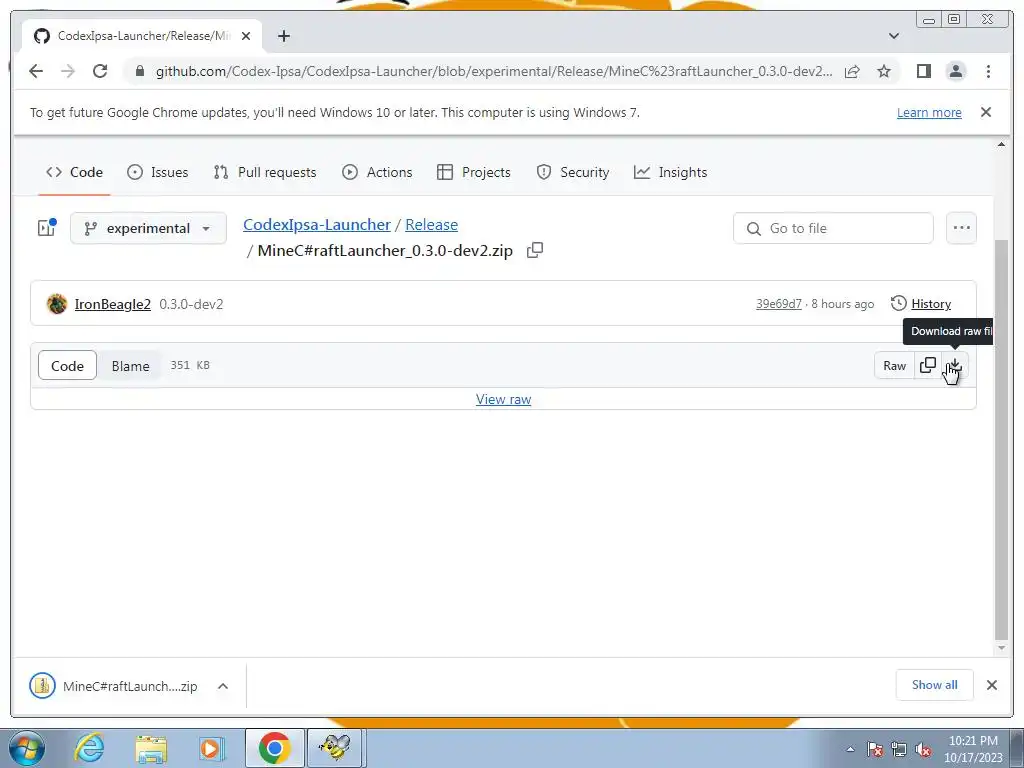This screenshot has width=1024, height=768.
Task: Open the Actions tab
Action: coord(377,172)
